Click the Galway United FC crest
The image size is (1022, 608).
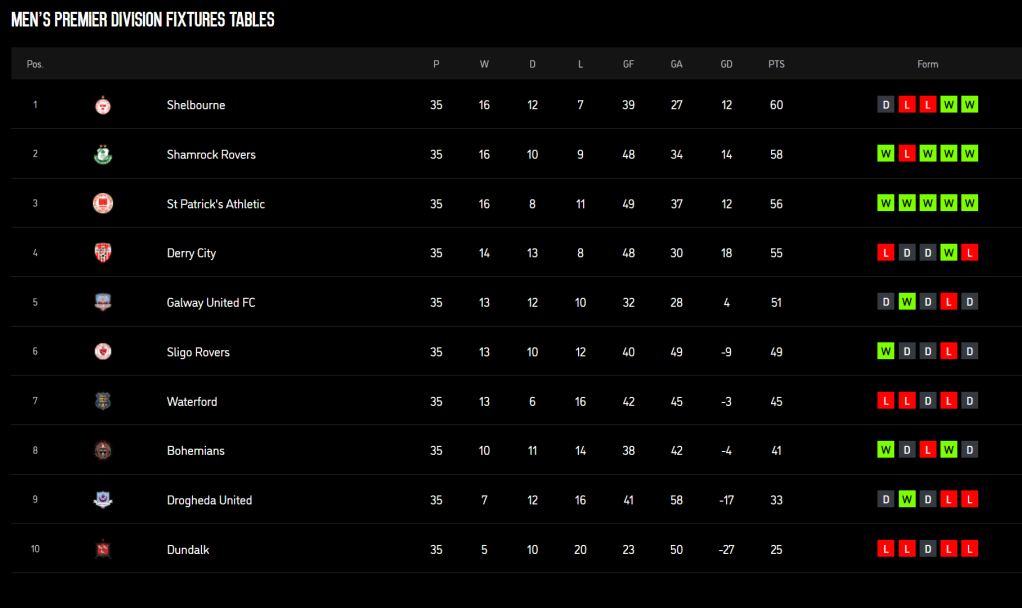[102, 303]
